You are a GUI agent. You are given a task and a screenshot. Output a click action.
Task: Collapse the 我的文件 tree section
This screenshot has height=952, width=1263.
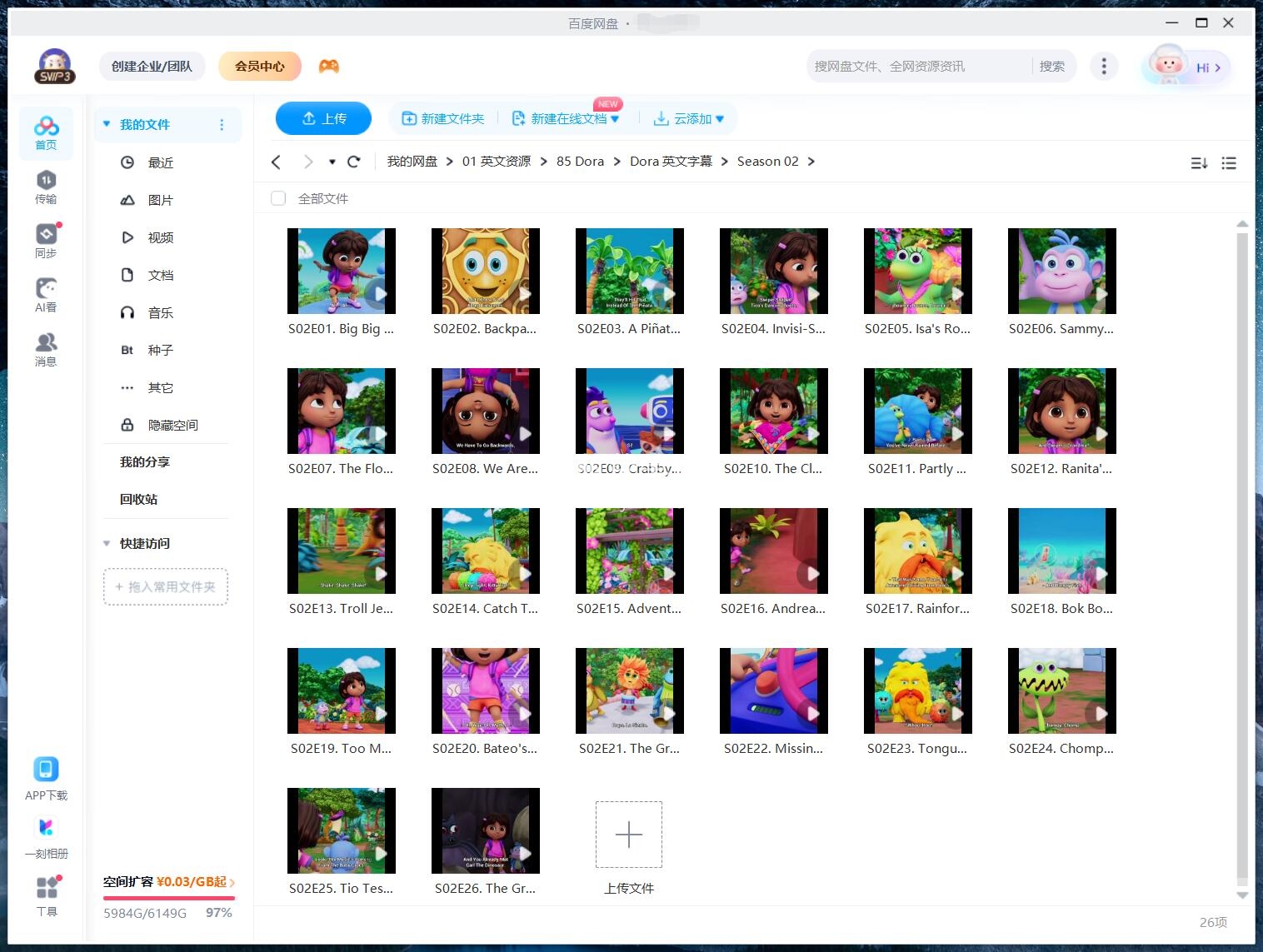tap(106, 123)
